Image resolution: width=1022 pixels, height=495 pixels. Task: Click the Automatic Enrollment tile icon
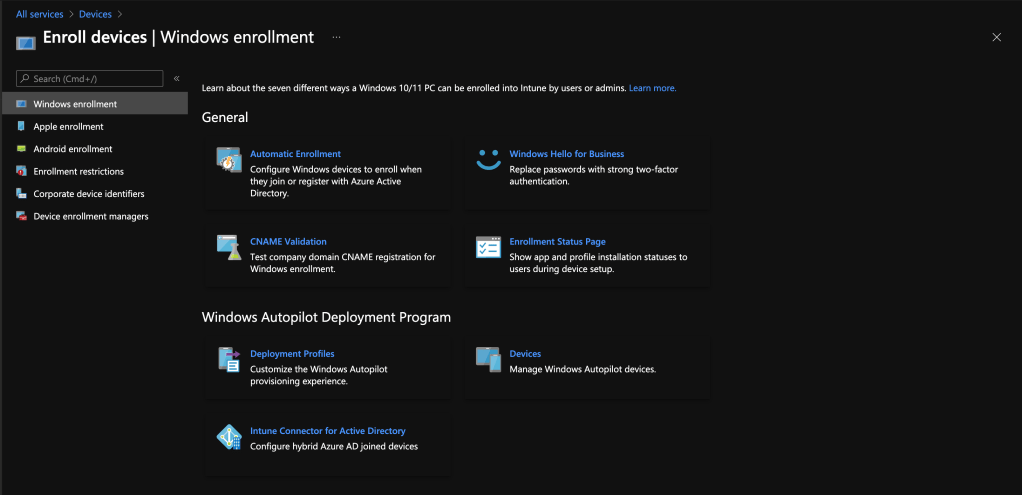[x=229, y=160]
